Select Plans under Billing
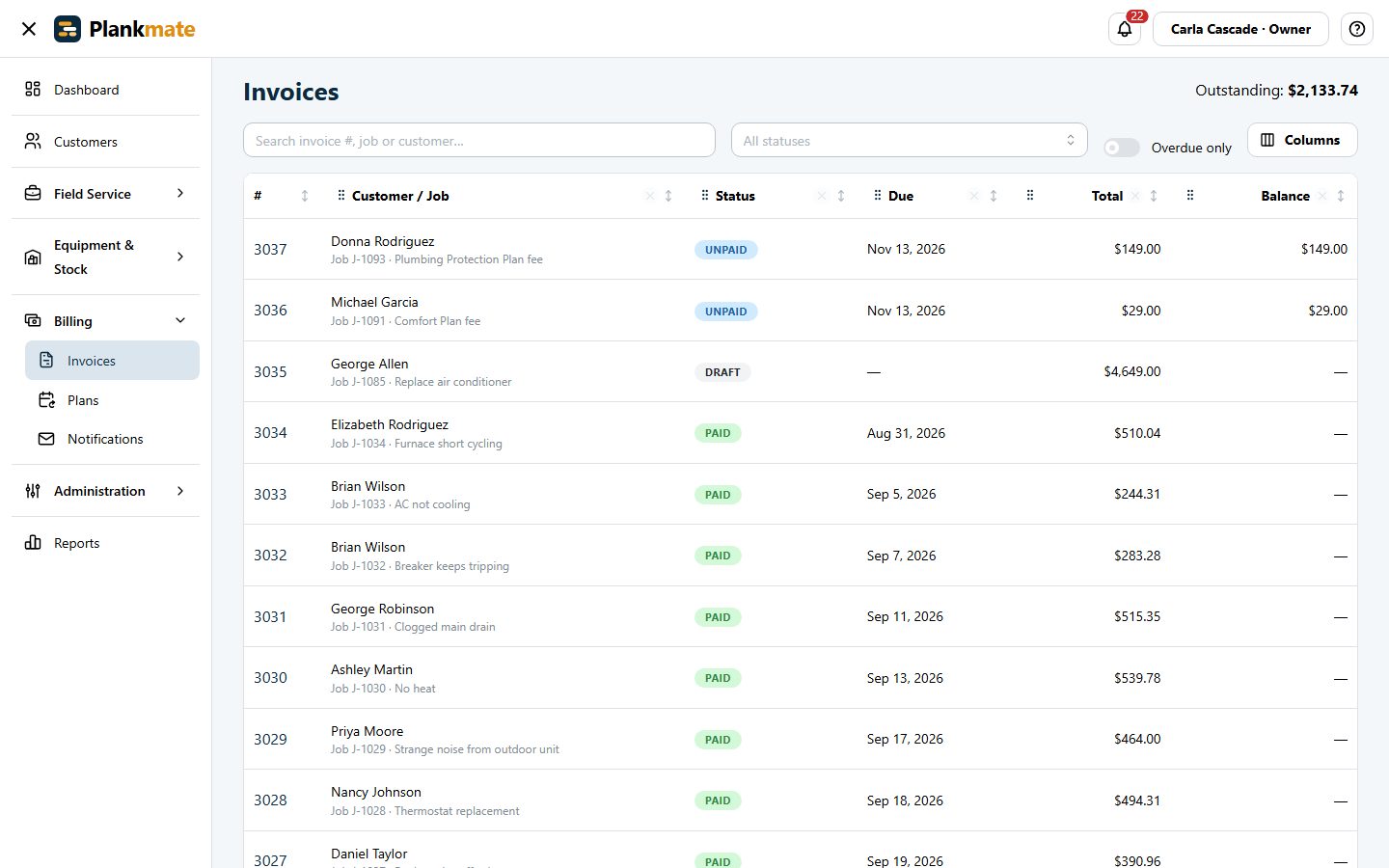The height and width of the screenshot is (868, 1389). (112, 400)
